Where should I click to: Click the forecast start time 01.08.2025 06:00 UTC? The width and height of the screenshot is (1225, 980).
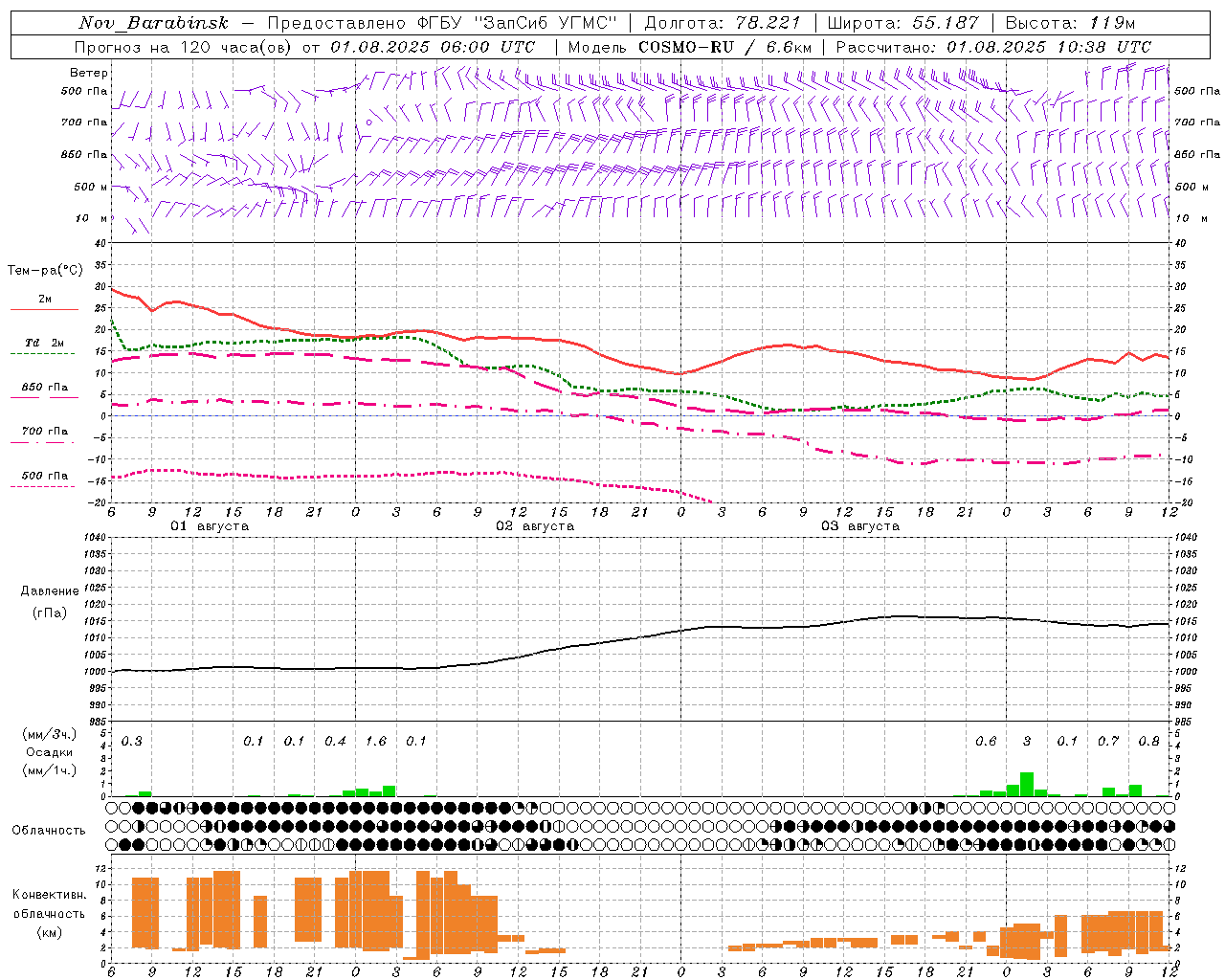(433, 47)
